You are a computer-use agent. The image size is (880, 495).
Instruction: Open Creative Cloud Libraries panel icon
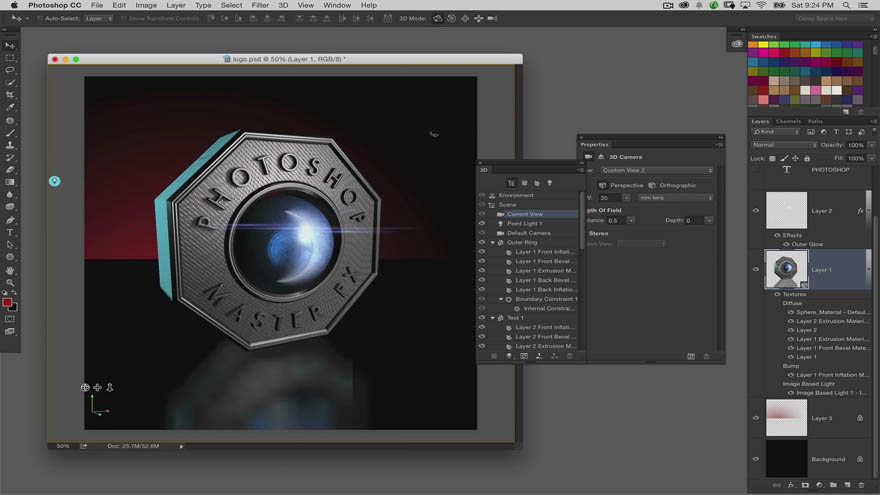click(737, 44)
